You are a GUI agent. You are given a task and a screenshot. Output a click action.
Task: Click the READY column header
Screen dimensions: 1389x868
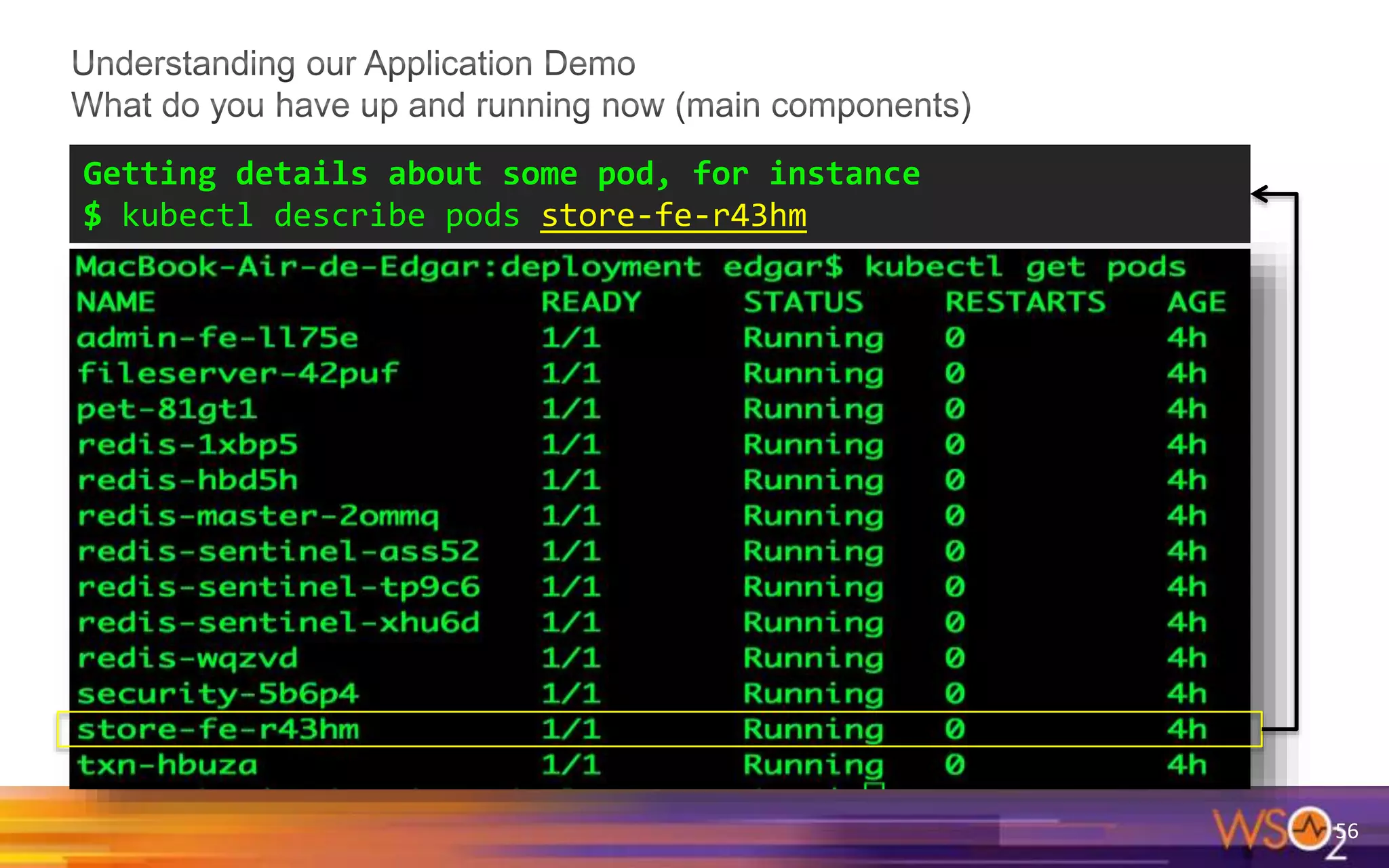click(591, 302)
